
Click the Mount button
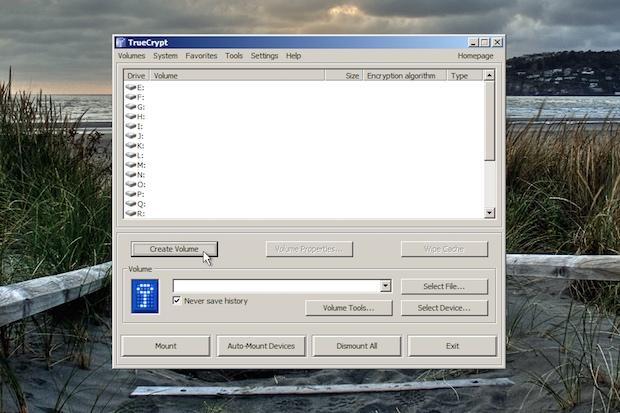(x=166, y=346)
